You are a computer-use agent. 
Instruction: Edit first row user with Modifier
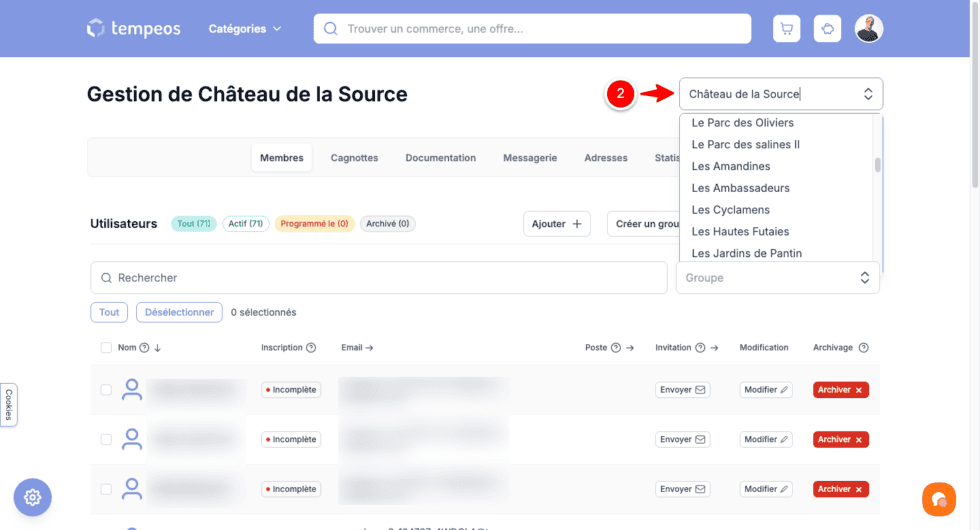(x=766, y=389)
